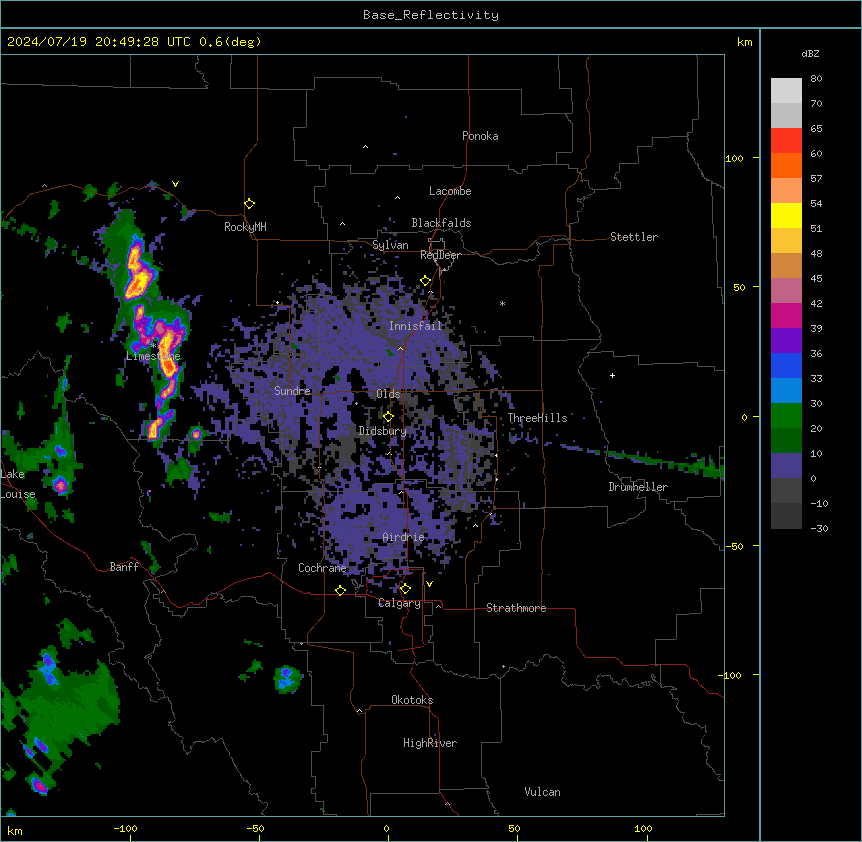Click the Limestone label over the storm cell
Viewport: 862px width, 842px height.
pyautogui.click(x=153, y=356)
